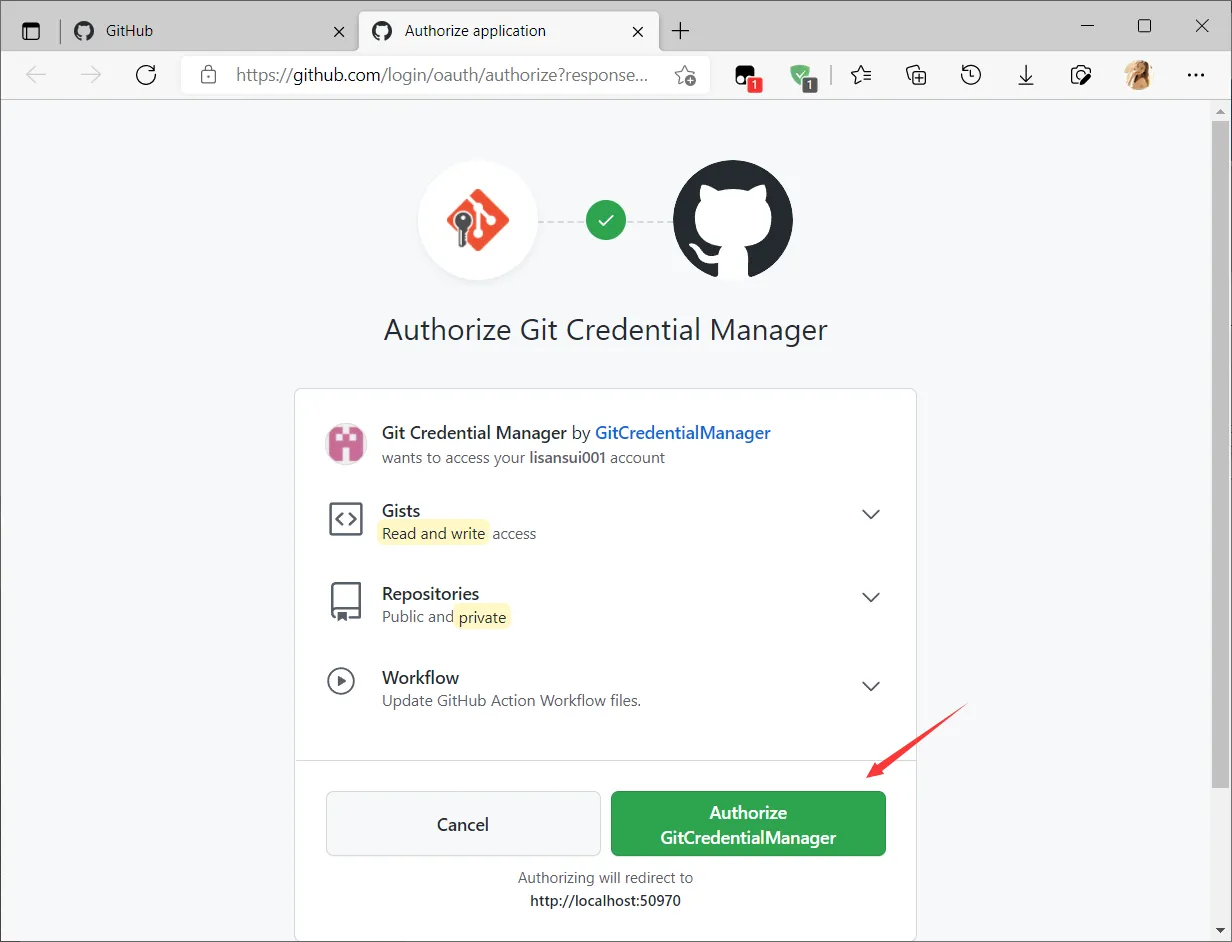1232x942 pixels.
Task: Cancel the authorization request
Action: [x=463, y=824]
